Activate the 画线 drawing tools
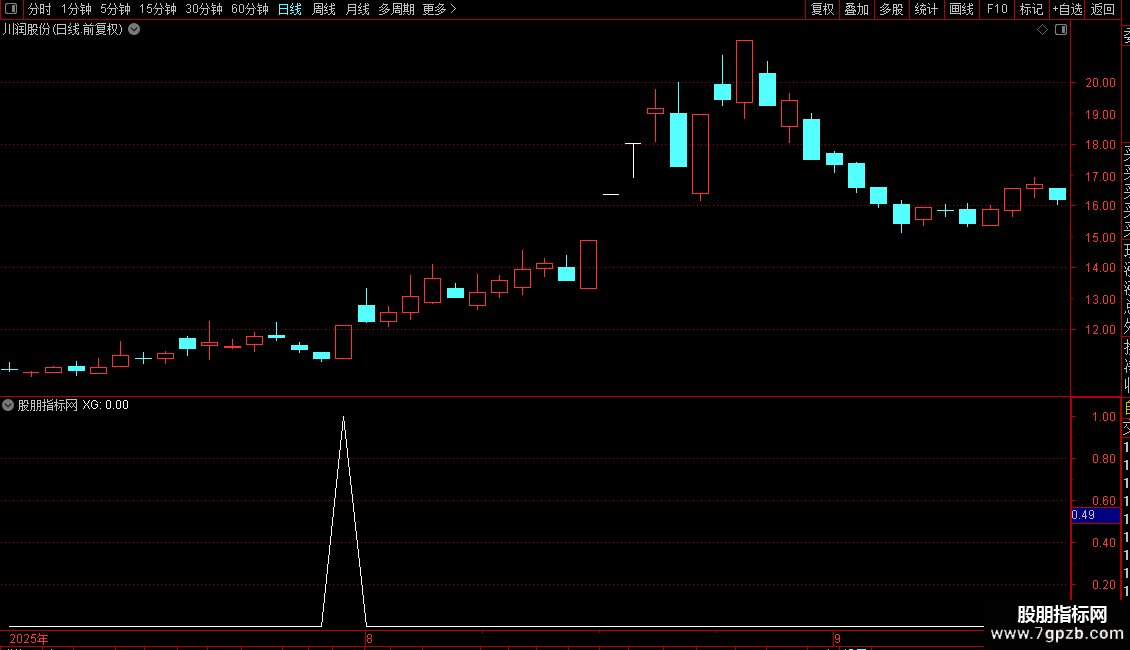This screenshot has height=650, width=1130. (x=961, y=9)
